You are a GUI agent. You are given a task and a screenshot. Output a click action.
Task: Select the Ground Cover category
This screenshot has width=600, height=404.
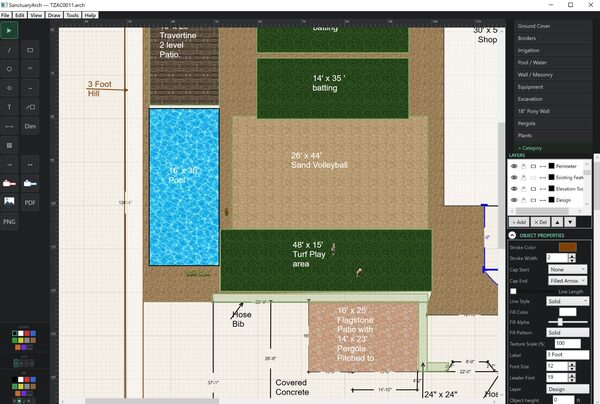[x=553, y=26]
